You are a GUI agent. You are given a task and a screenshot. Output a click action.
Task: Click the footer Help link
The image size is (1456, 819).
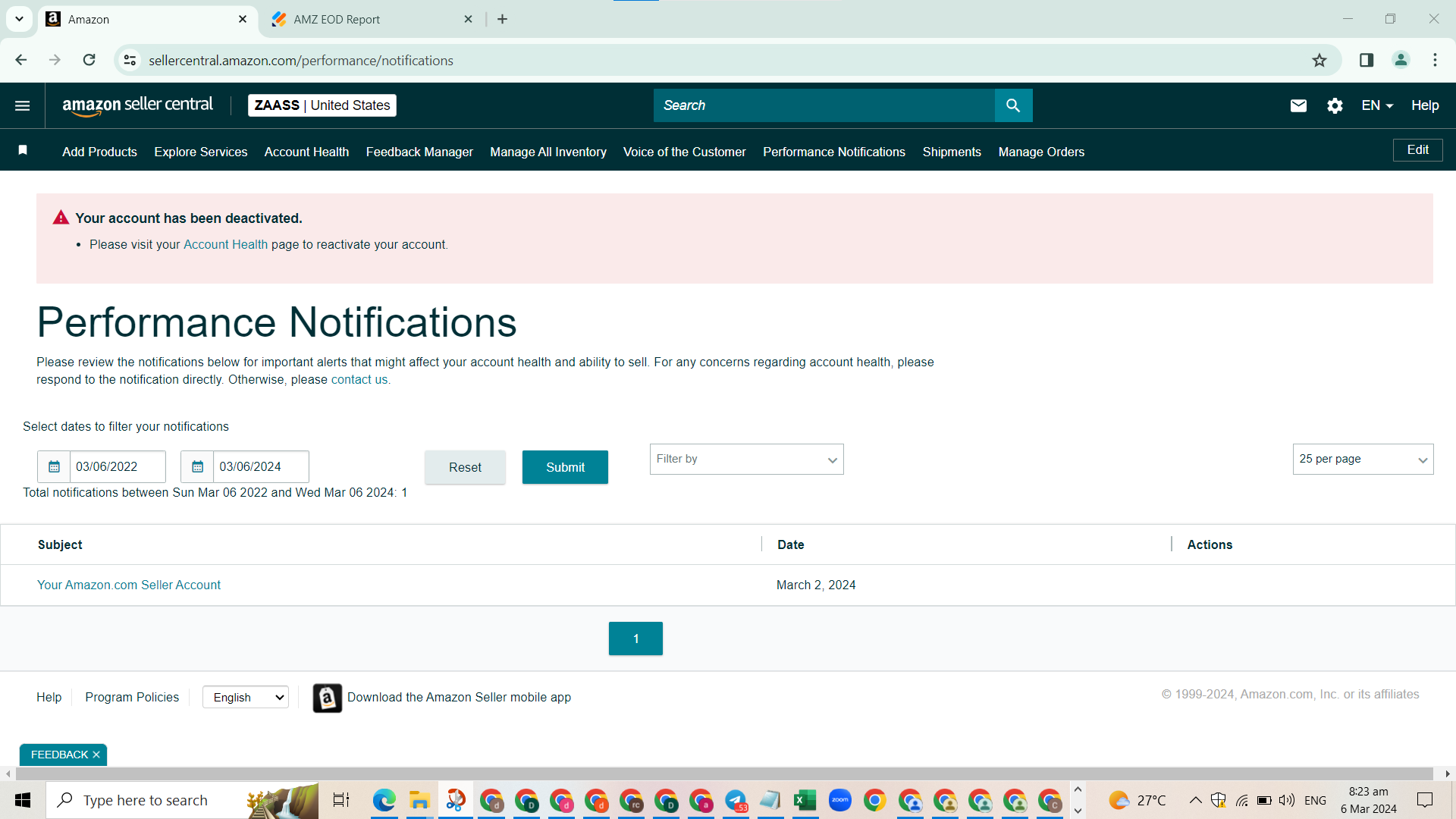pyautogui.click(x=49, y=697)
